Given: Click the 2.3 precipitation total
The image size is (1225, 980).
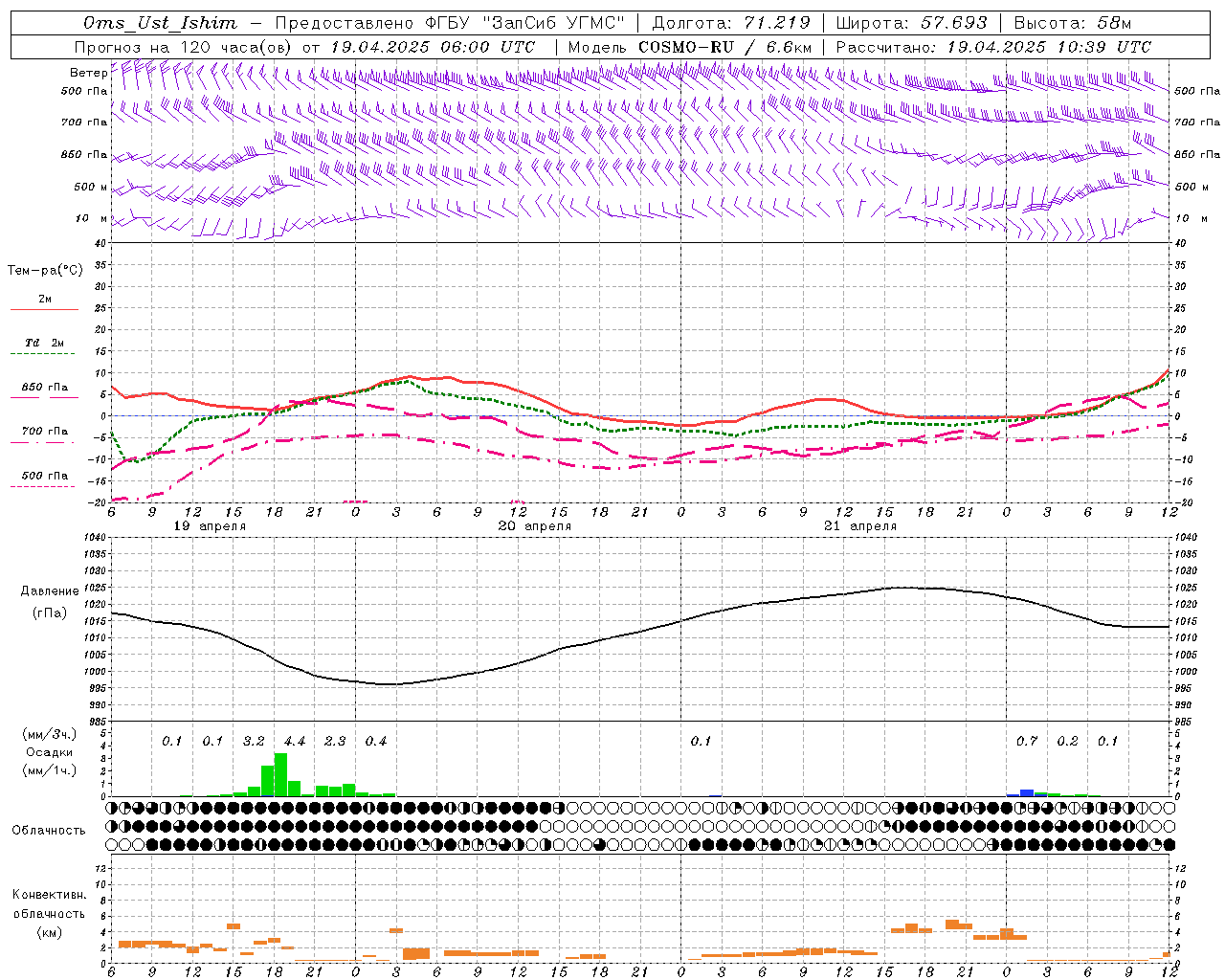Looking at the screenshot, I should (335, 742).
